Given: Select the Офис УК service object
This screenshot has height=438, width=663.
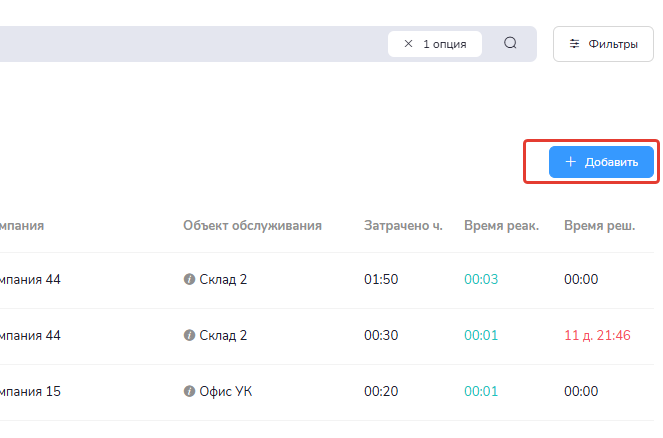Looking at the screenshot, I should coord(226,392).
